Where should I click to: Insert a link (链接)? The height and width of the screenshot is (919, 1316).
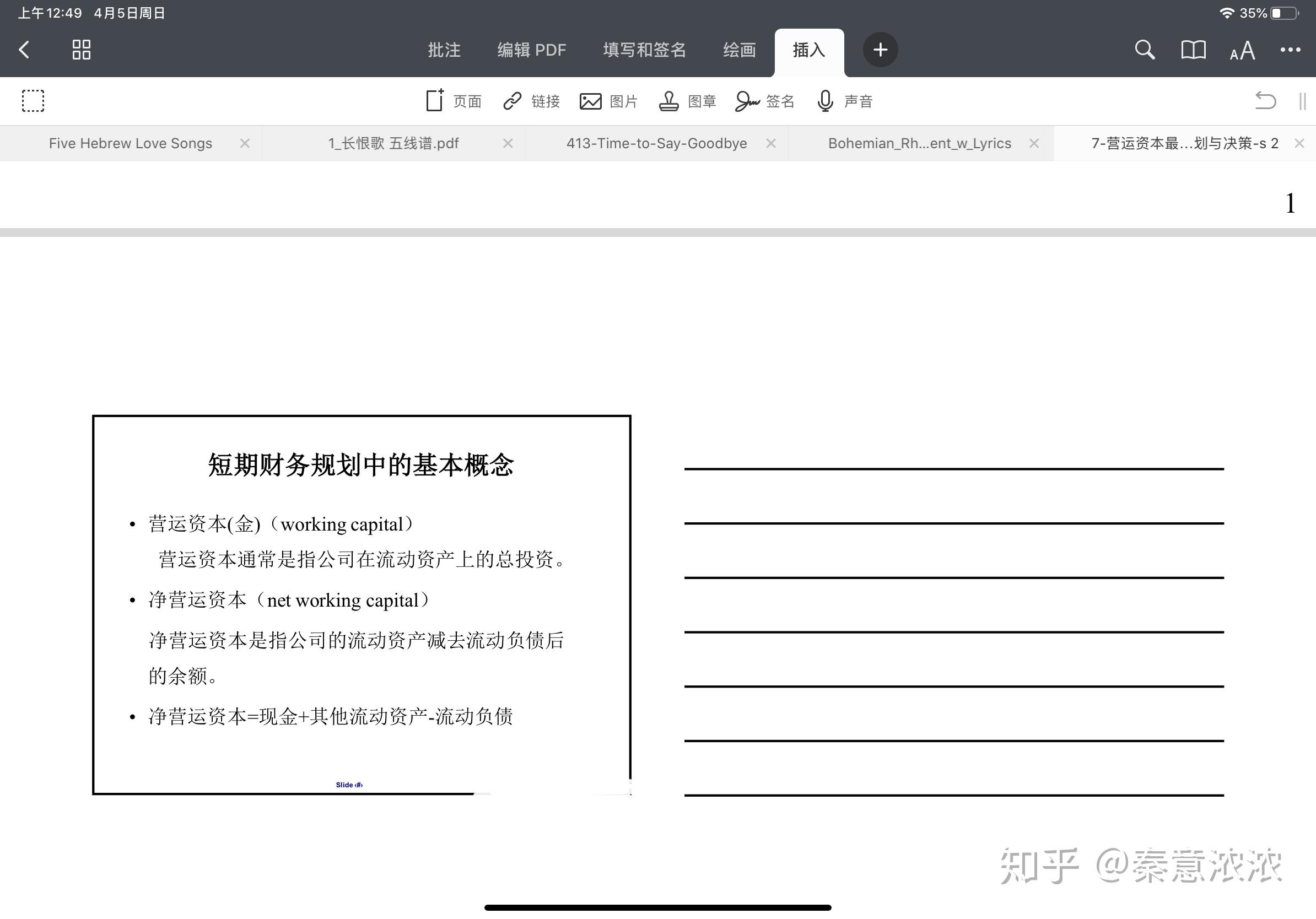(531, 101)
